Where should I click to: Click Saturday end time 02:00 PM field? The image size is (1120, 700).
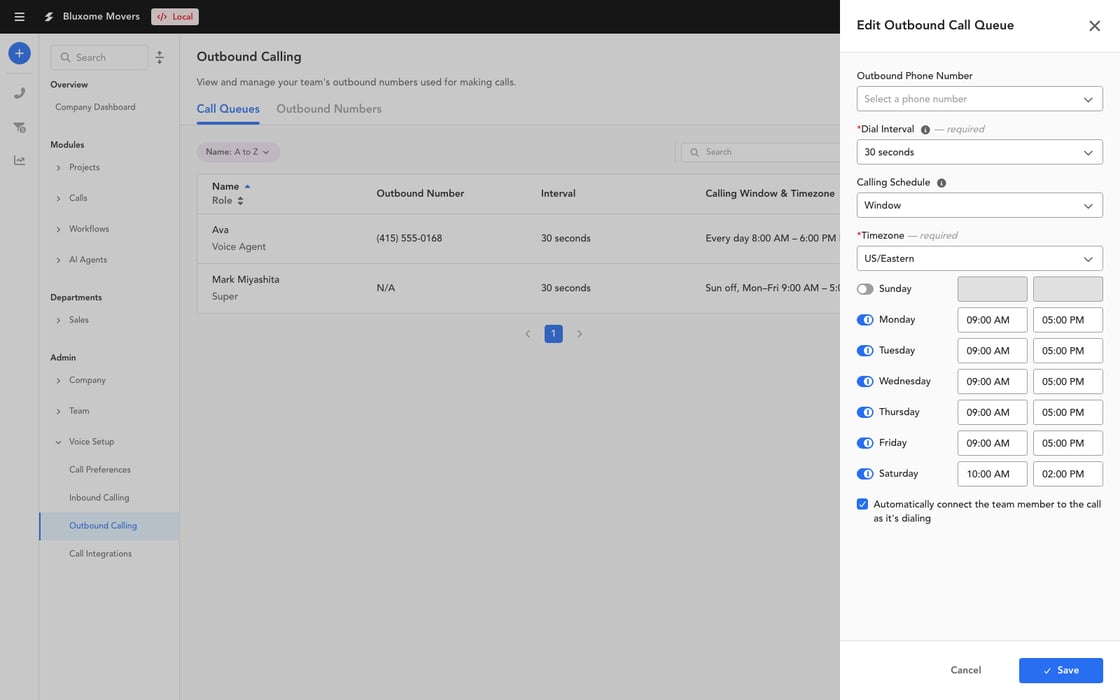(1068, 474)
